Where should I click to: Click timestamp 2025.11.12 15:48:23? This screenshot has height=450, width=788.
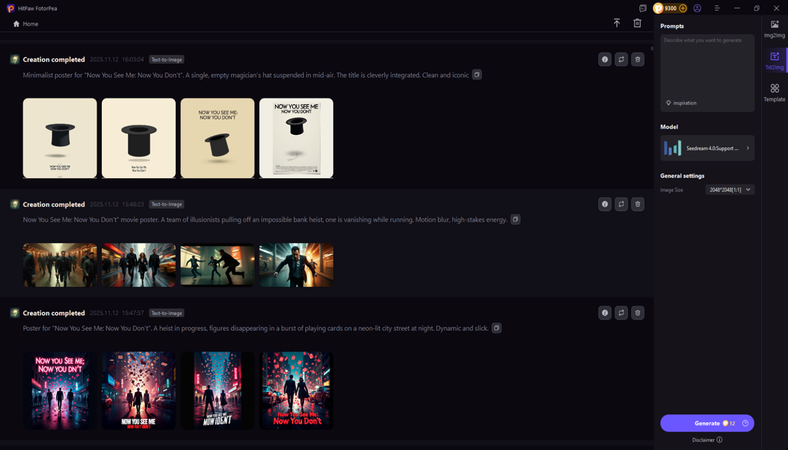pos(117,204)
